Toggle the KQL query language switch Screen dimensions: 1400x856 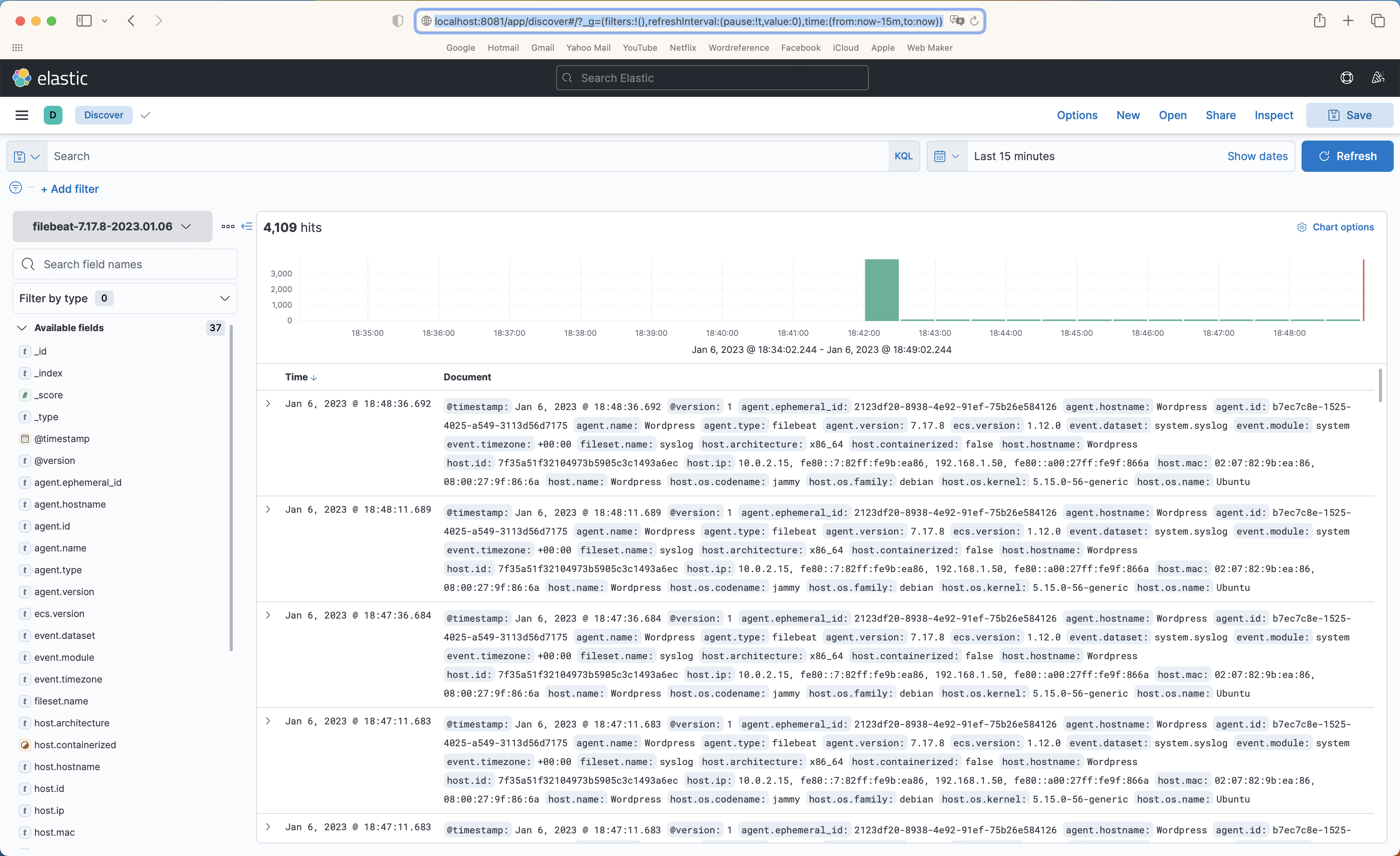(x=903, y=156)
